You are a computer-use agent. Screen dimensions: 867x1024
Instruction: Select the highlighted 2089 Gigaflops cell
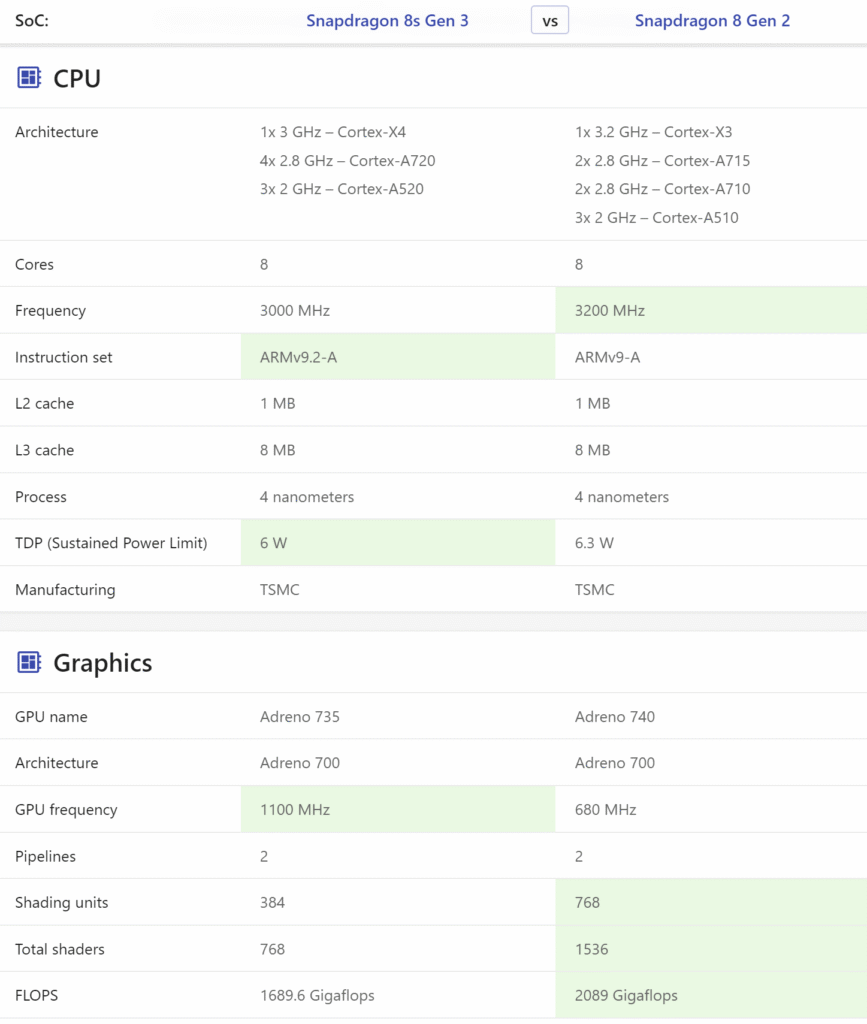tap(710, 995)
